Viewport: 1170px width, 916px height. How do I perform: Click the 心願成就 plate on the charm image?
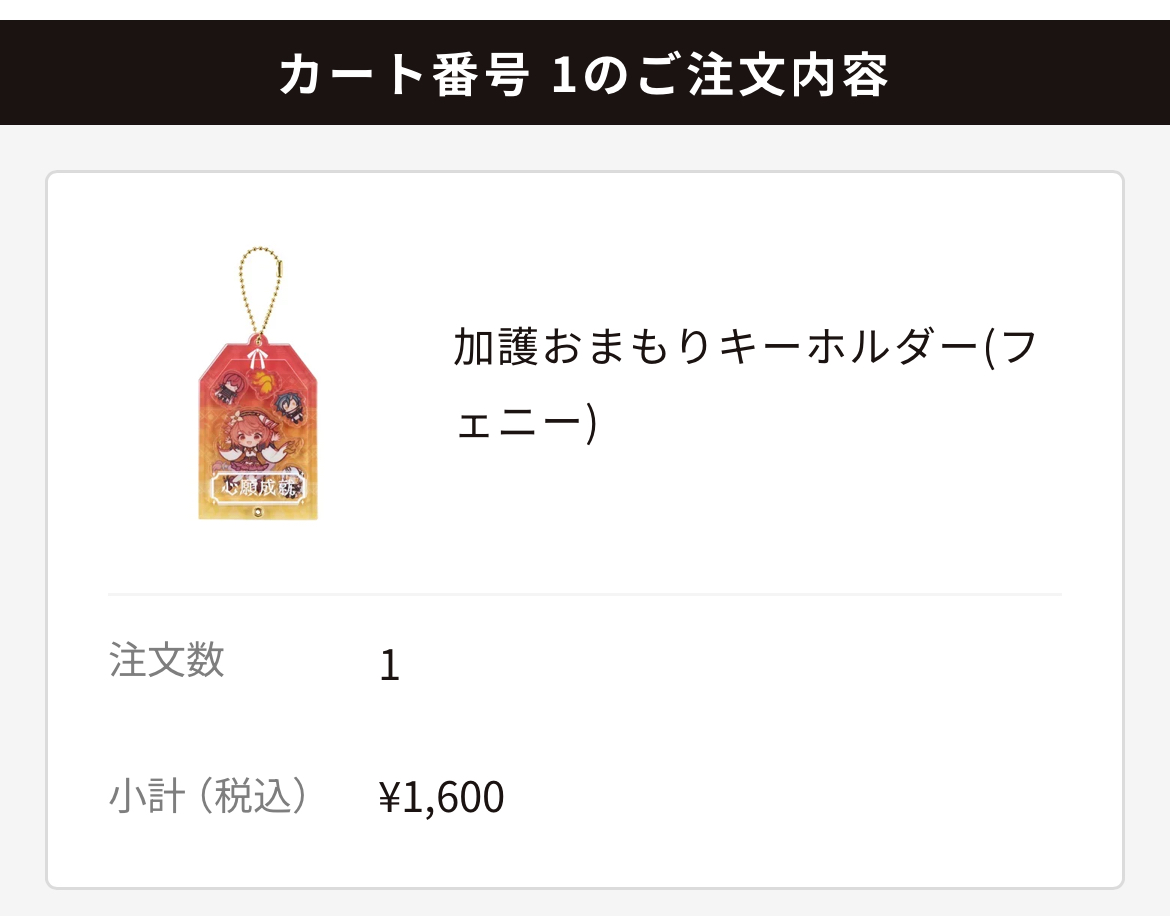[258, 490]
